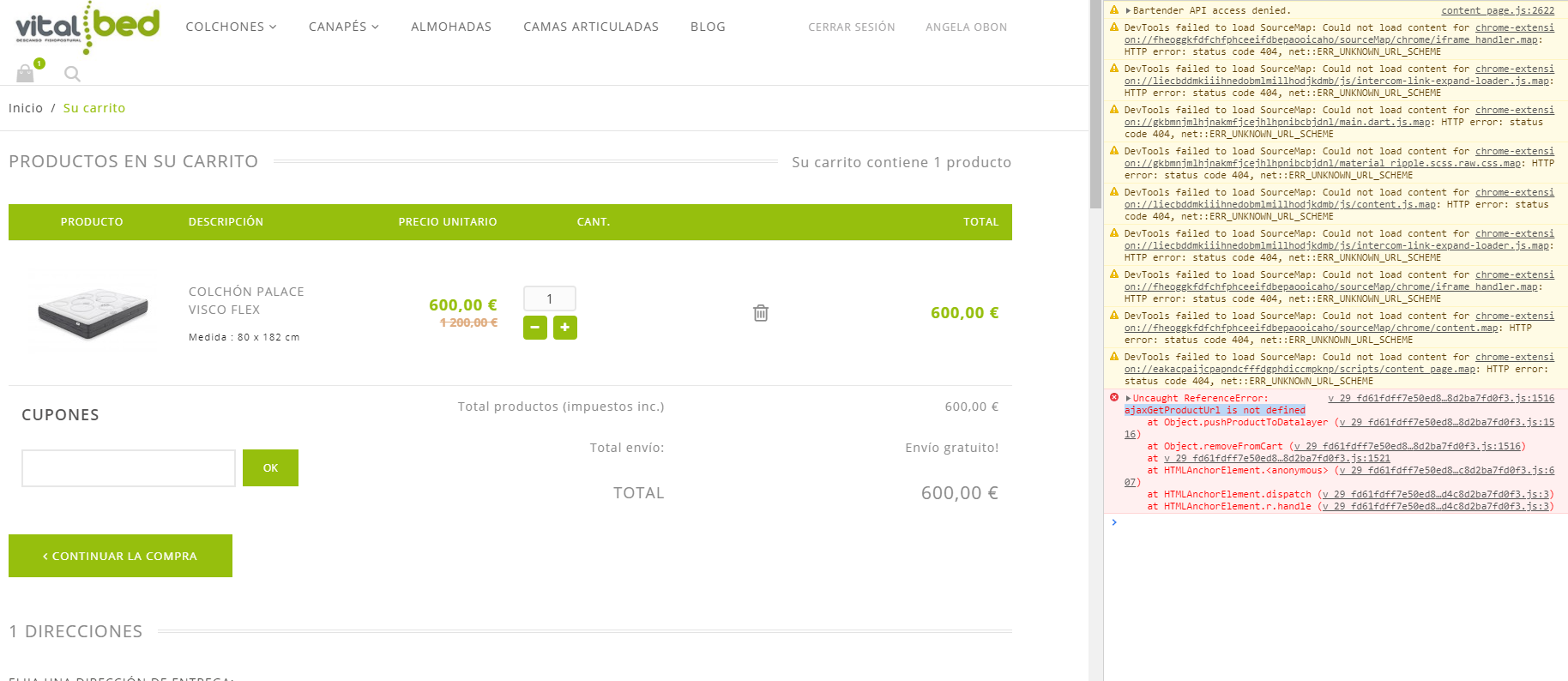Image resolution: width=1568 pixels, height=681 pixels.
Task: Click the warning icon beside Bartender message
Action: pos(1114,10)
